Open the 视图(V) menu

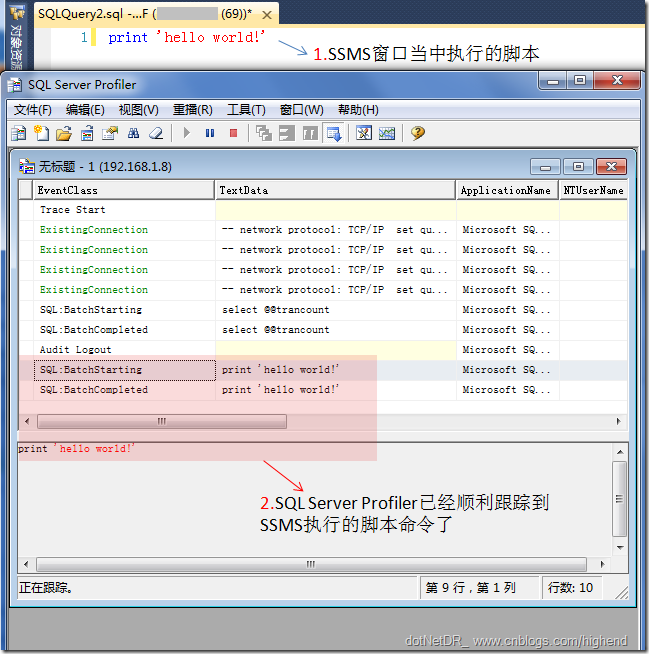[138, 110]
